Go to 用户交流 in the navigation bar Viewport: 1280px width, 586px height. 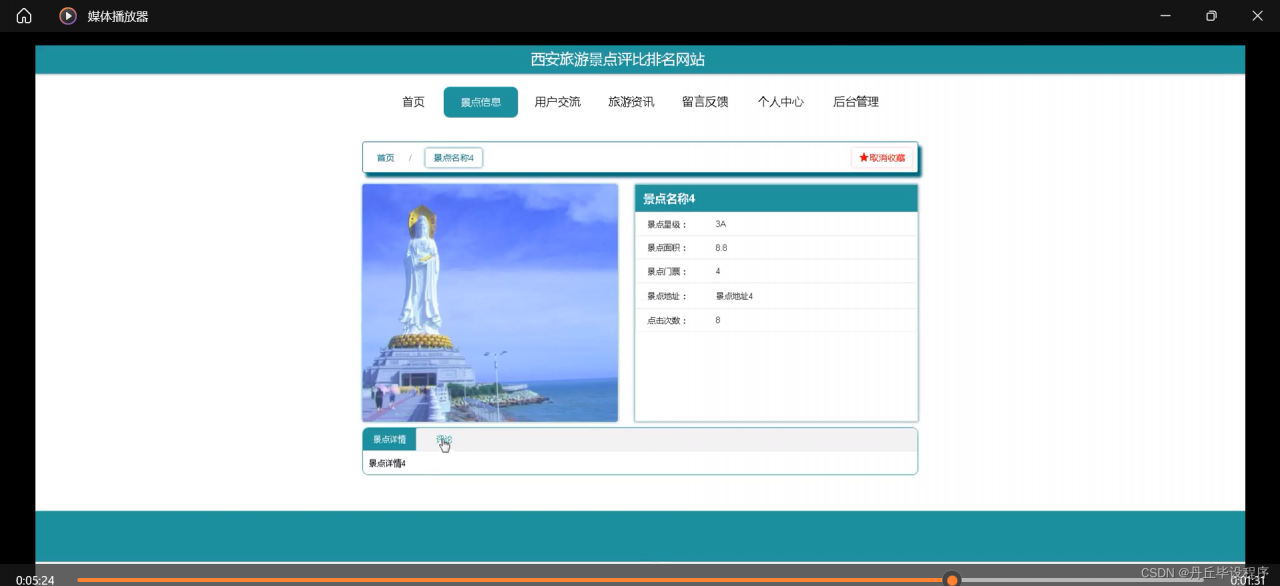(557, 102)
